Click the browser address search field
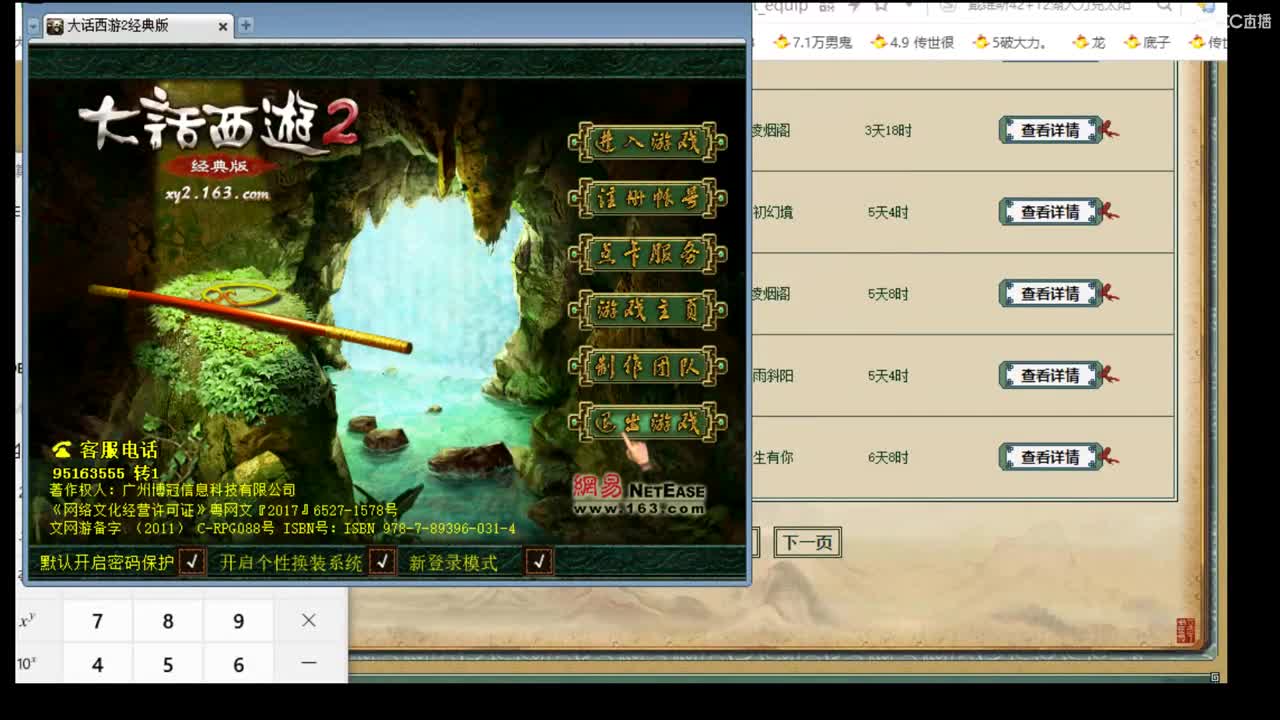Image resolution: width=1280 pixels, height=720 pixels. [x=1048, y=6]
